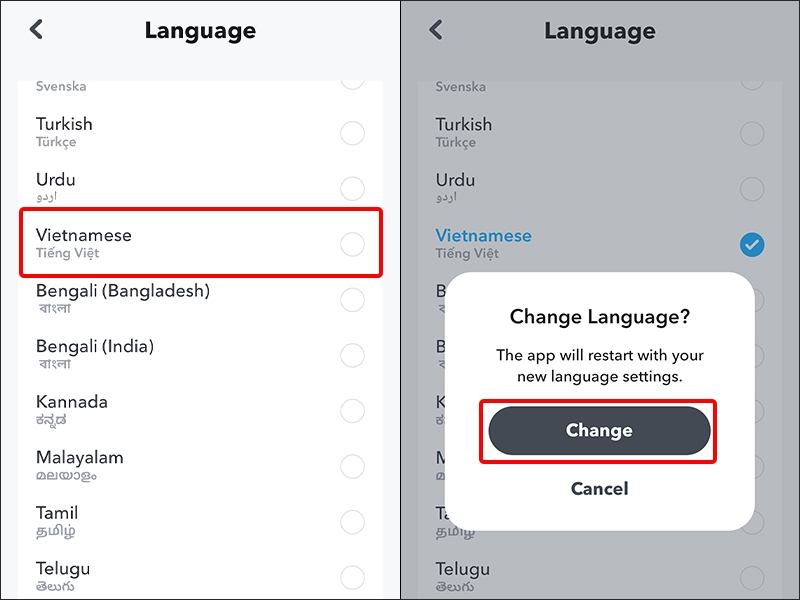Click the Change Language dialog title
Screen dimensions: 800x600
[x=598, y=317]
